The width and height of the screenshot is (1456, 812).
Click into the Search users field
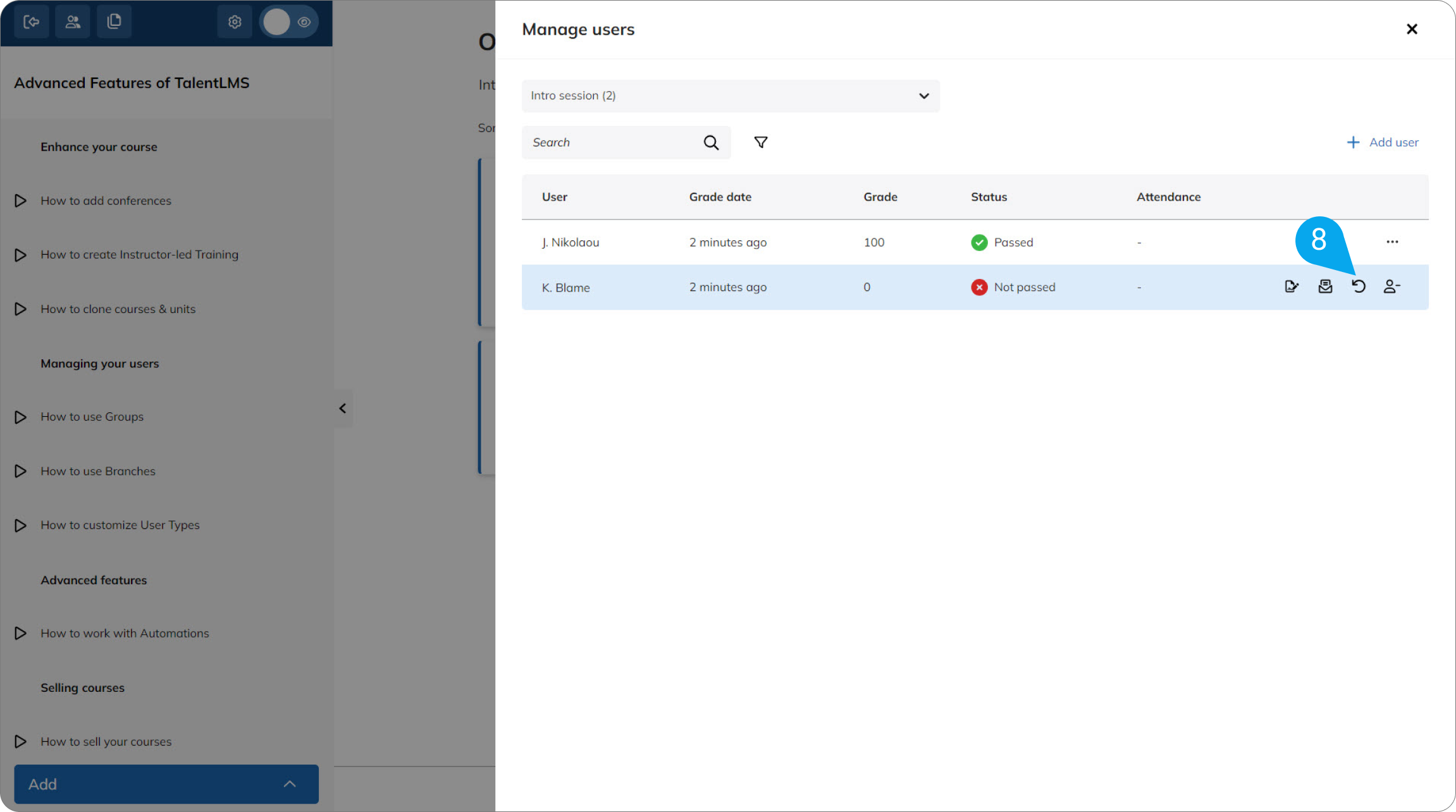tap(614, 142)
